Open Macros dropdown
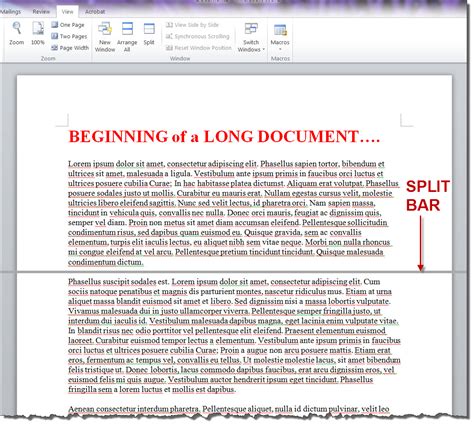Image resolution: width=474 pixels, height=426 pixels. (x=280, y=37)
